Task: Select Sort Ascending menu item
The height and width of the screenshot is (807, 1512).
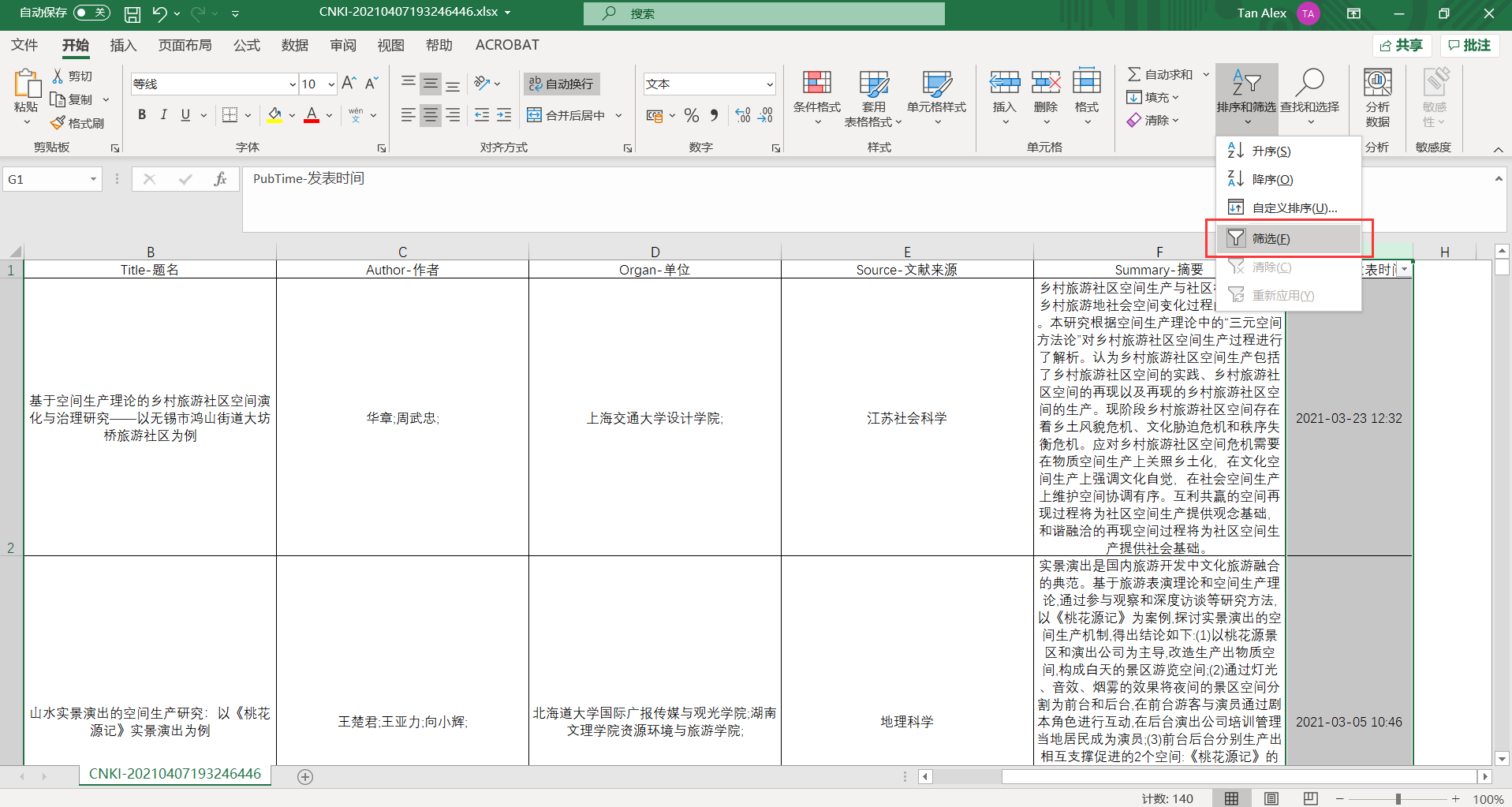Action: [1289, 151]
